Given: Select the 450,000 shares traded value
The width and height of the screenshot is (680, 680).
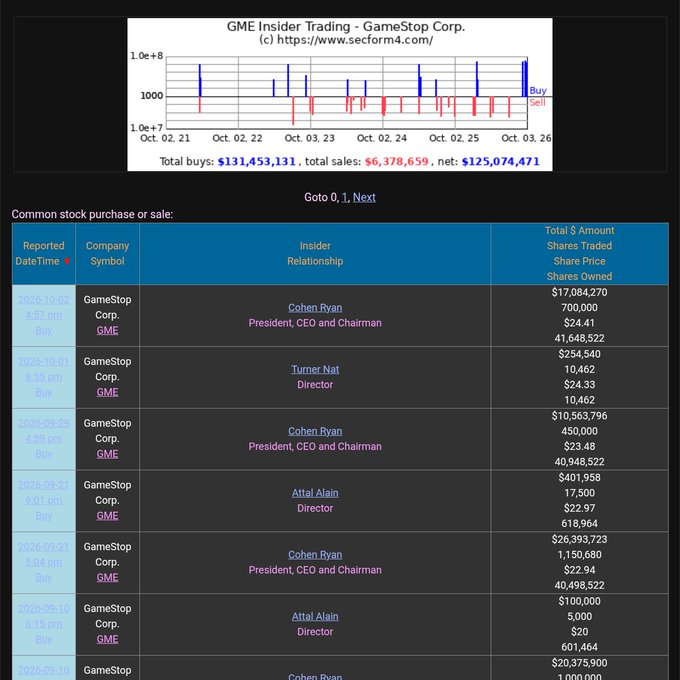Looking at the screenshot, I should [579, 431].
